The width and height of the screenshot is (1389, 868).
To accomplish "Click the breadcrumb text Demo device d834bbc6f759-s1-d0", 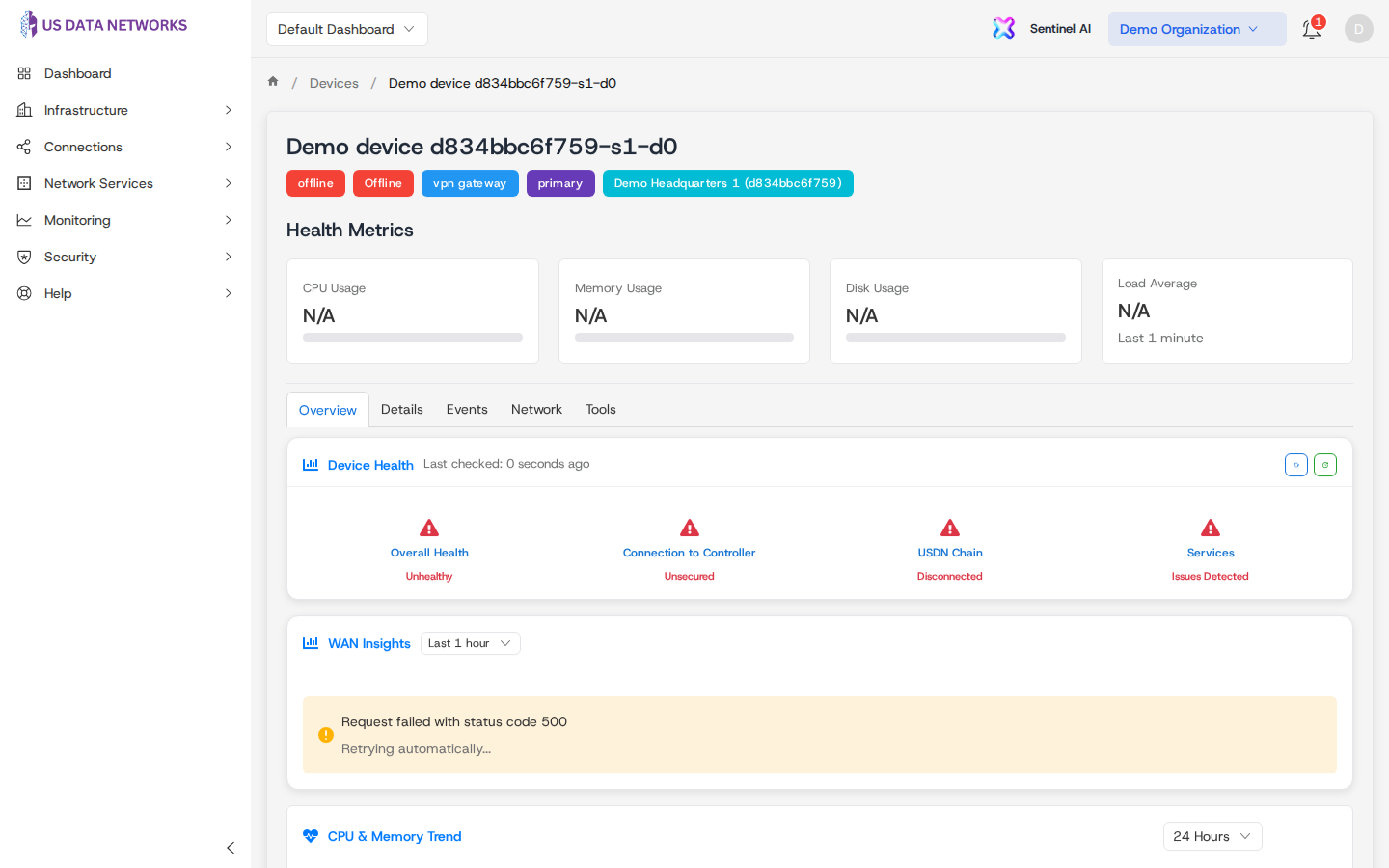I will point(503,83).
